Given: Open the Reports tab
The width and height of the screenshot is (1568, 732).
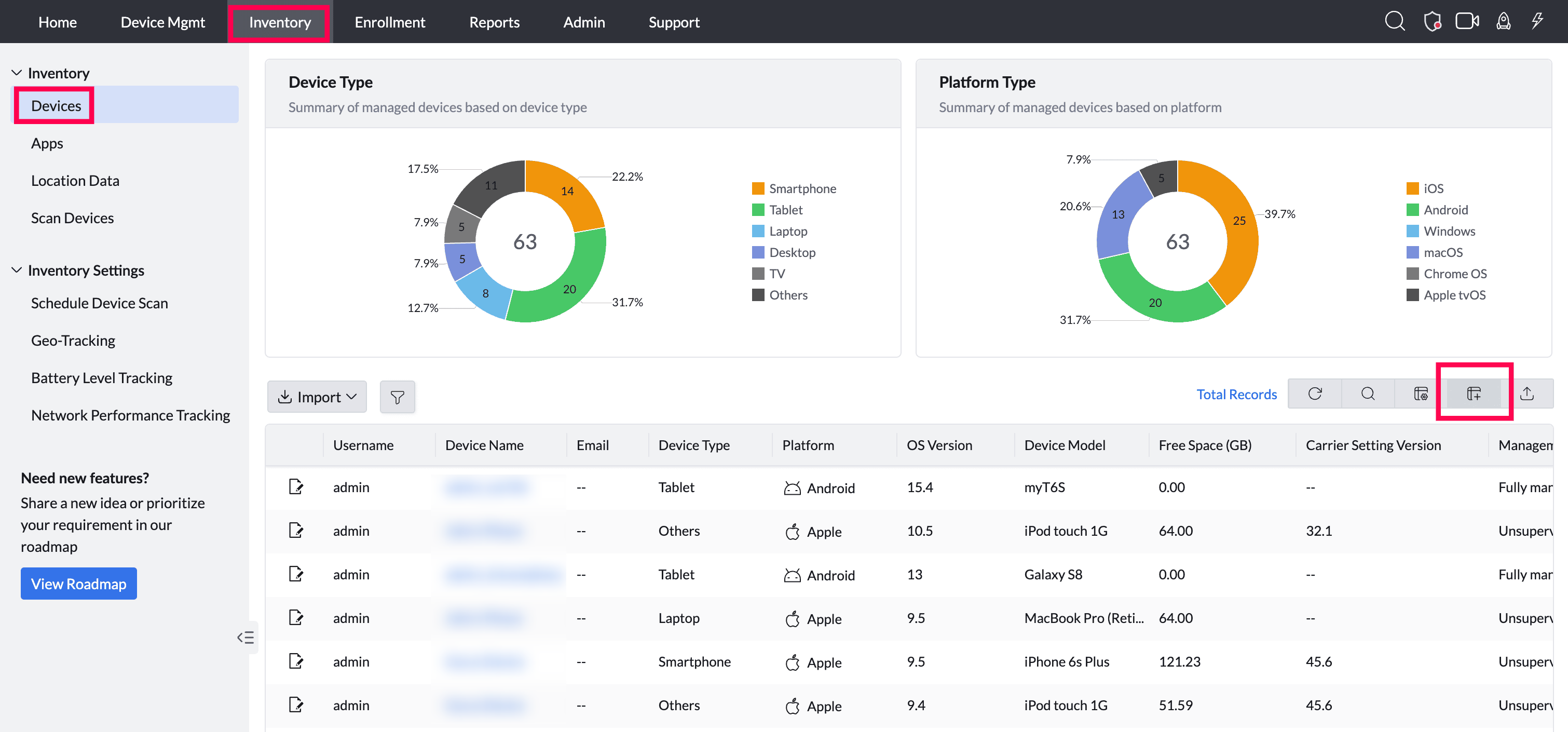Looking at the screenshot, I should 494,22.
